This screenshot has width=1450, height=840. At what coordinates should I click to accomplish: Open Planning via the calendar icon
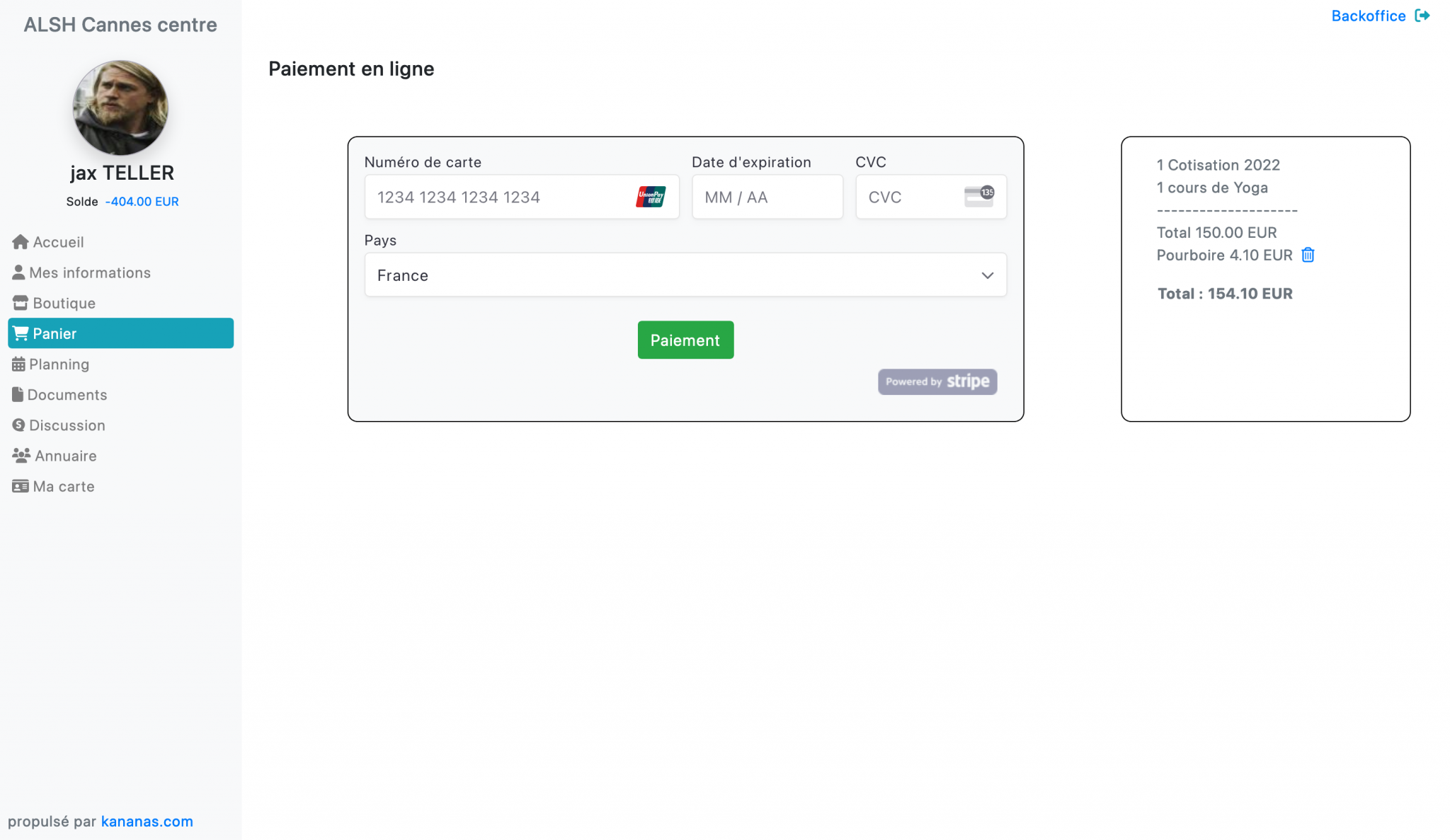pos(19,363)
